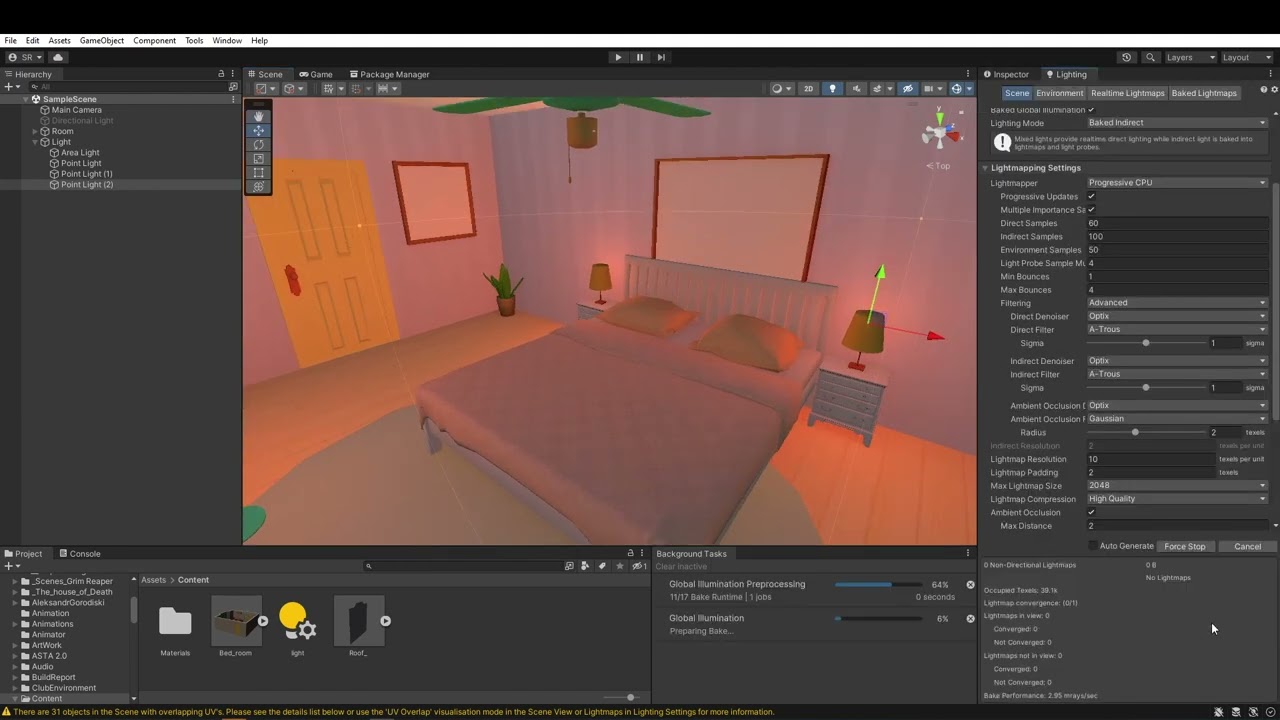1280x720 pixels.
Task: Start Play mode
Action: [618, 57]
